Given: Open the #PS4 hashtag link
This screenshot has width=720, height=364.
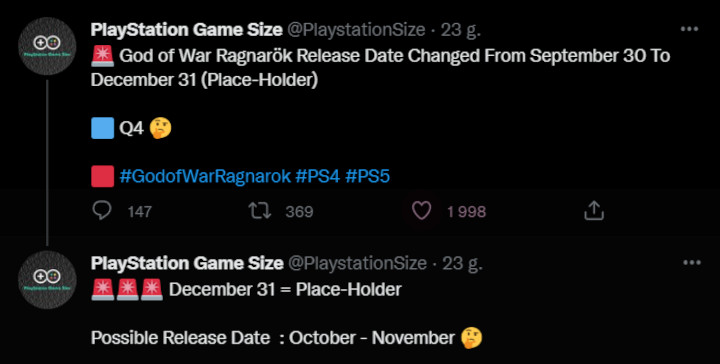Looking at the screenshot, I should [x=318, y=177].
